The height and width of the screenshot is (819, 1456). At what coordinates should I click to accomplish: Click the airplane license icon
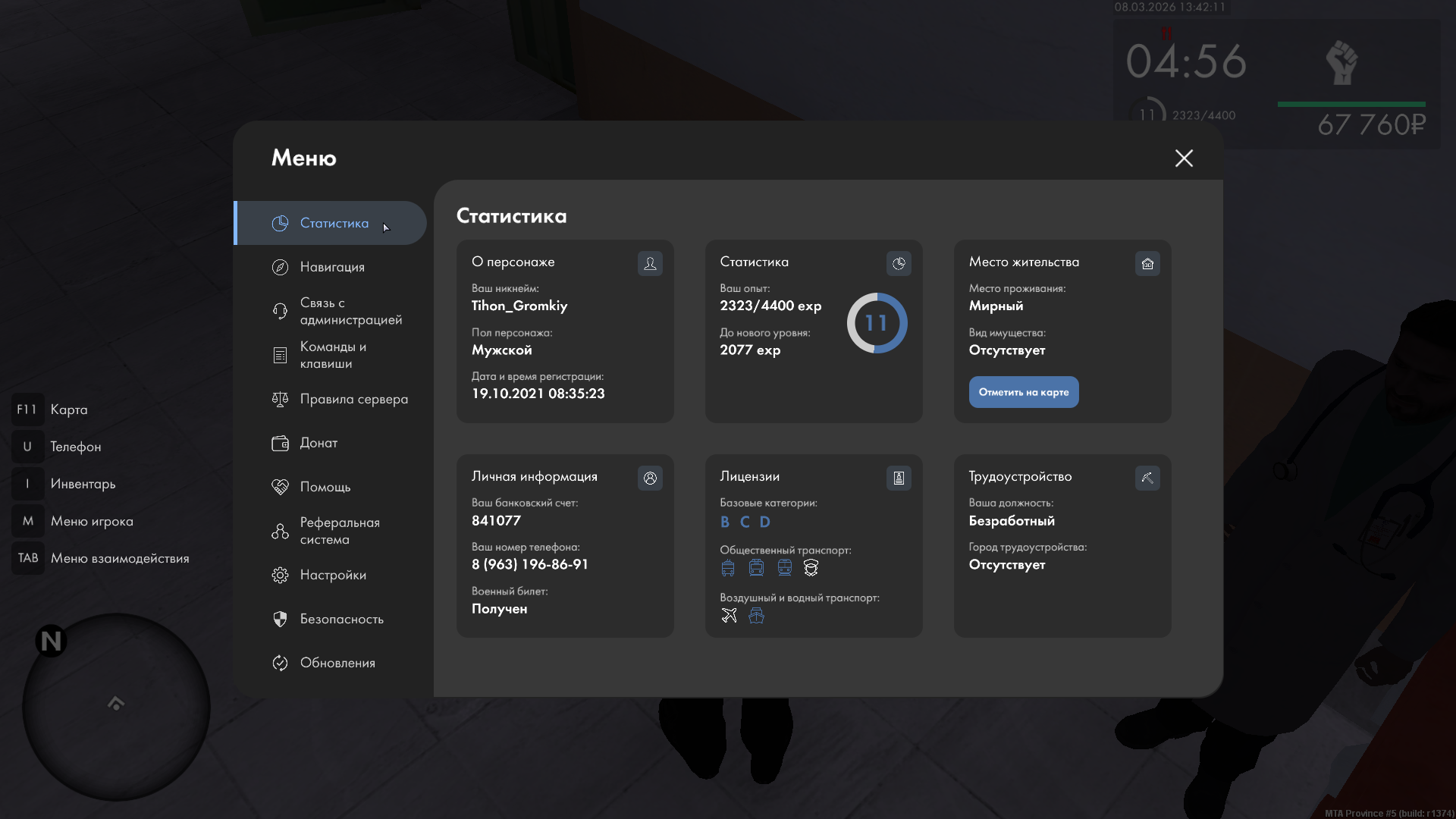(x=729, y=615)
